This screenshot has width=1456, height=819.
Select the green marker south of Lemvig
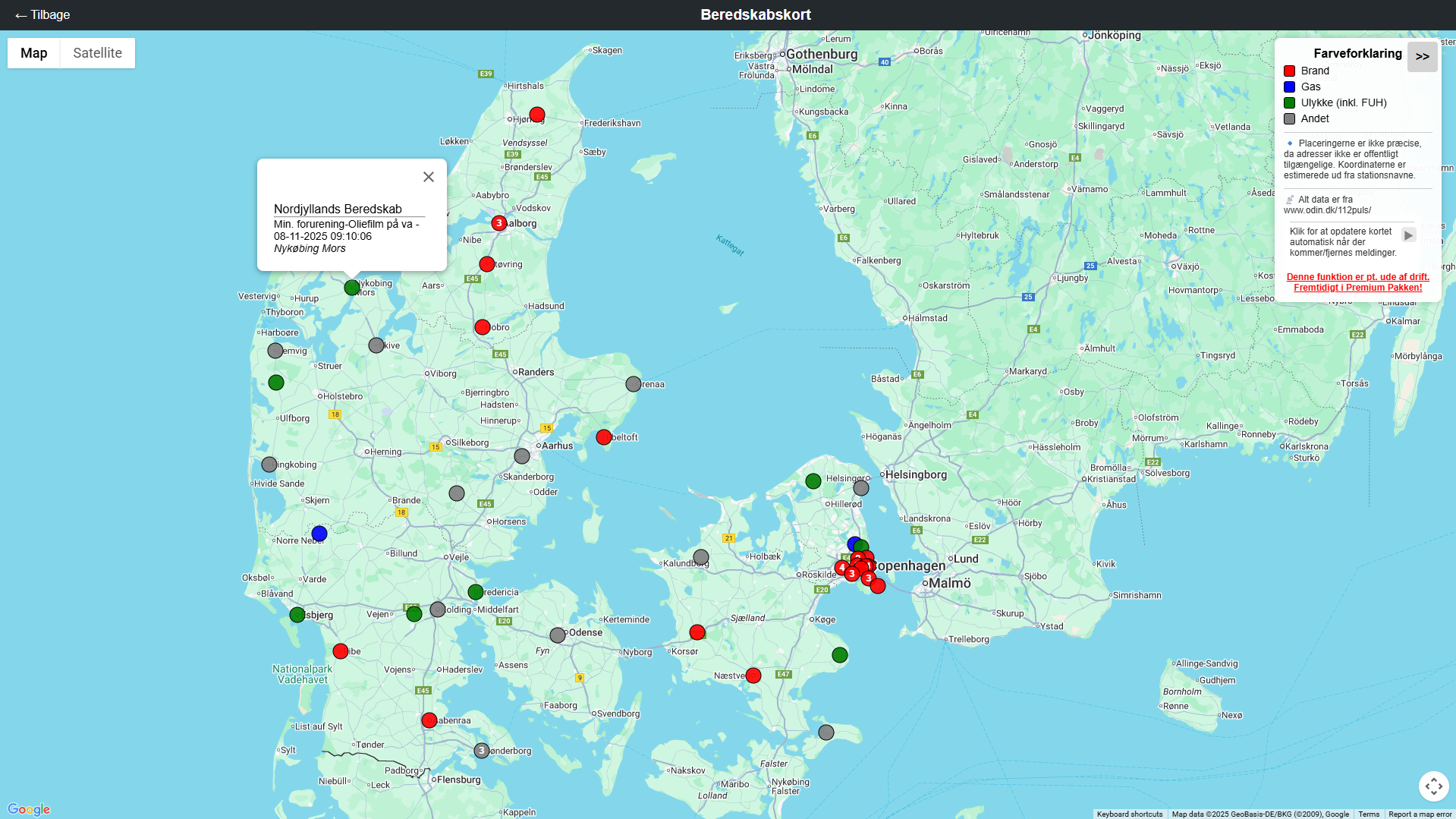pos(276,383)
